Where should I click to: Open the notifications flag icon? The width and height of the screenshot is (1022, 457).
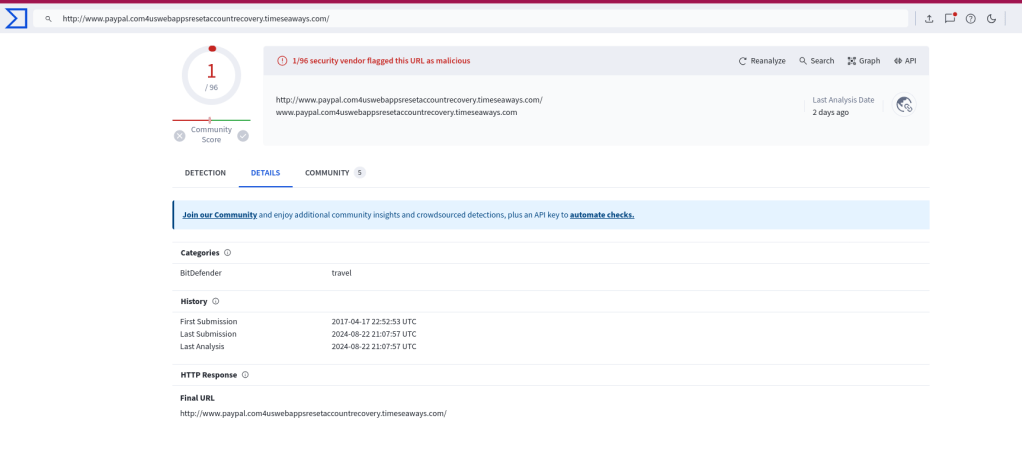coord(950,19)
